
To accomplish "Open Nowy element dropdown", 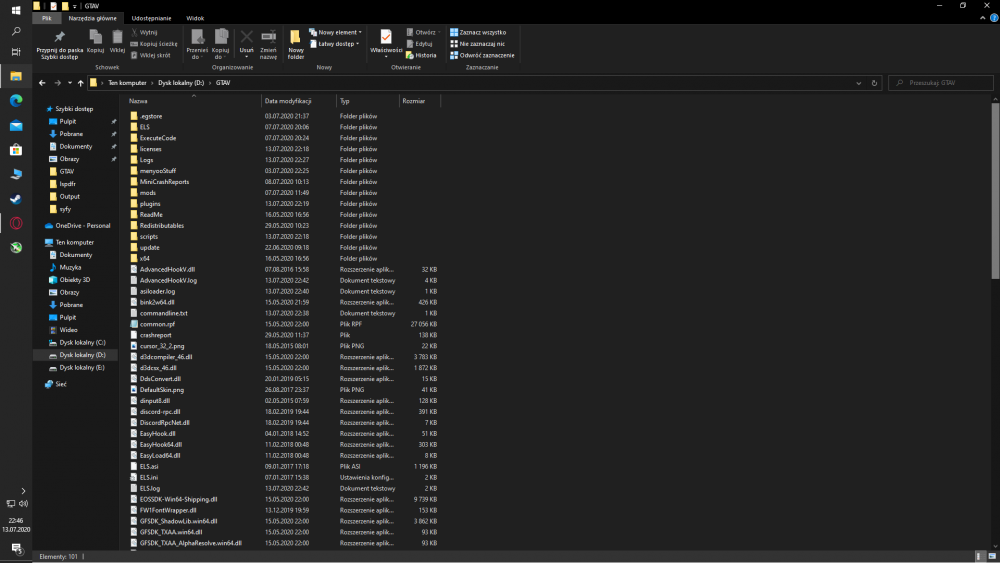I will [x=335, y=32].
